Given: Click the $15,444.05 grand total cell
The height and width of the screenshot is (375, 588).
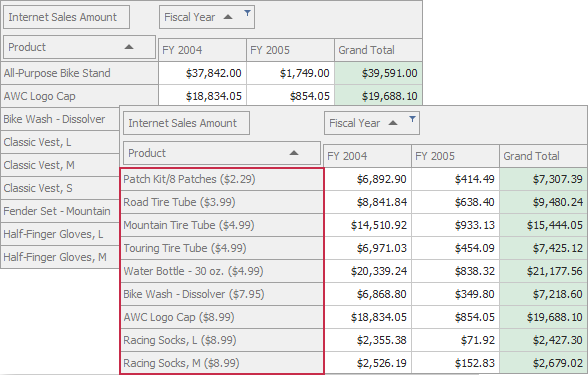Looking at the screenshot, I should 543,225.
